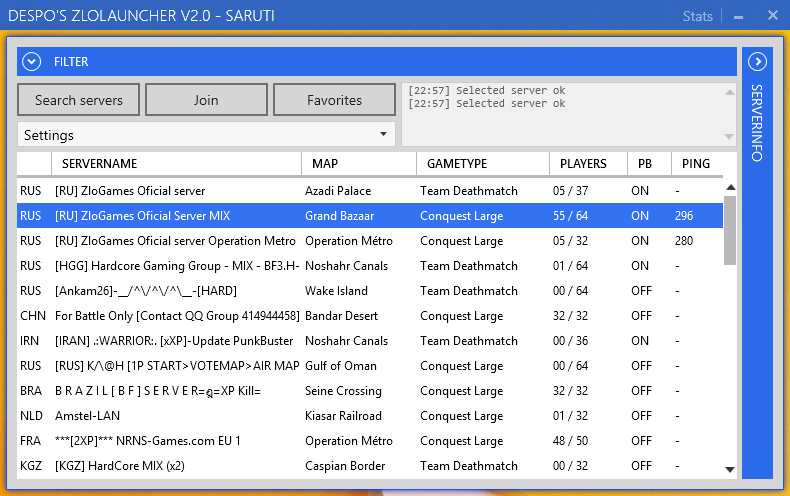The height and width of the screenshot is (496, 790).
Task: Click the Search servers button
Action: pos(79,100)
